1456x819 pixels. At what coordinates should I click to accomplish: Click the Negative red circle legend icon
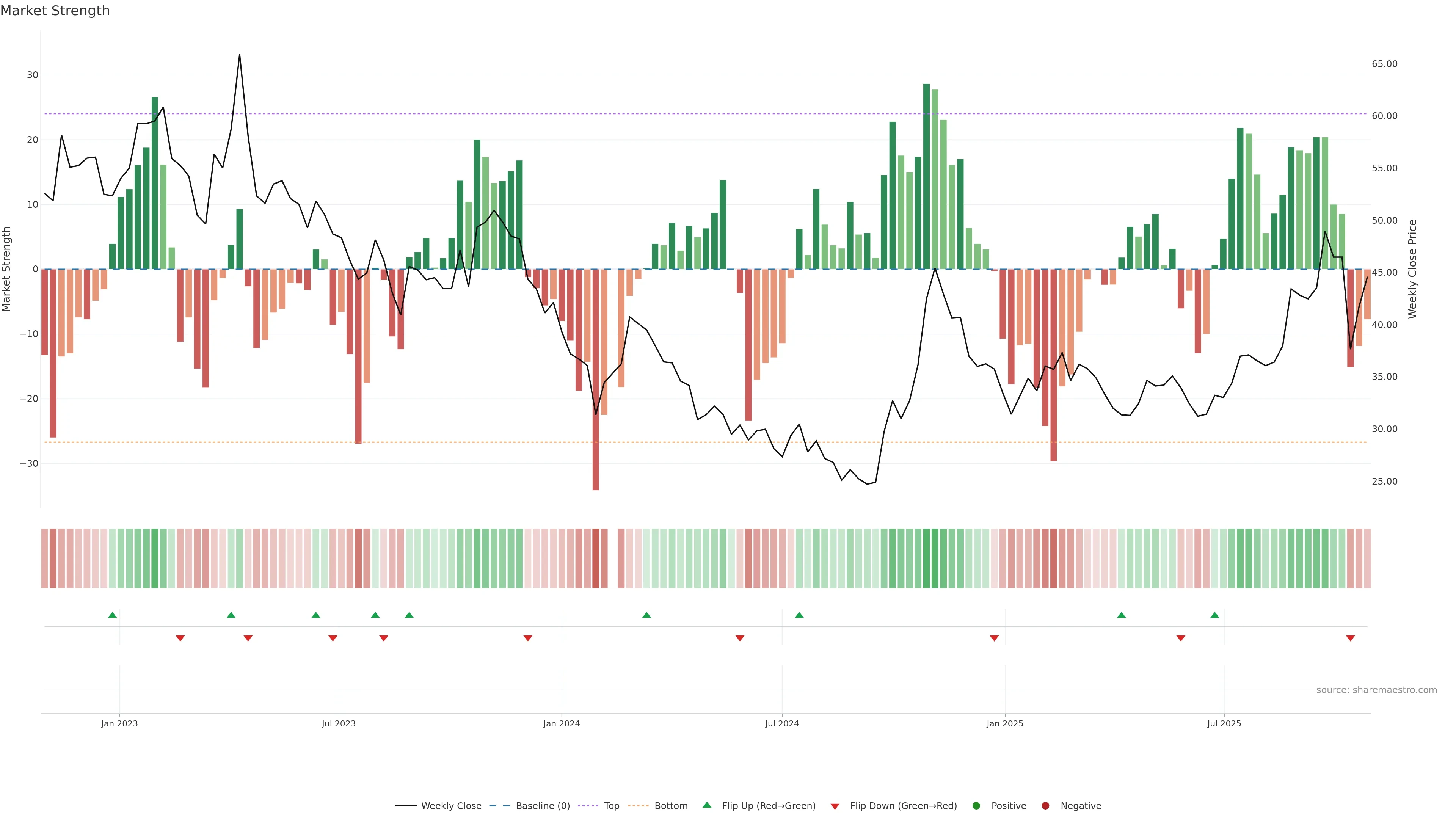click(x=1045, y=805)
